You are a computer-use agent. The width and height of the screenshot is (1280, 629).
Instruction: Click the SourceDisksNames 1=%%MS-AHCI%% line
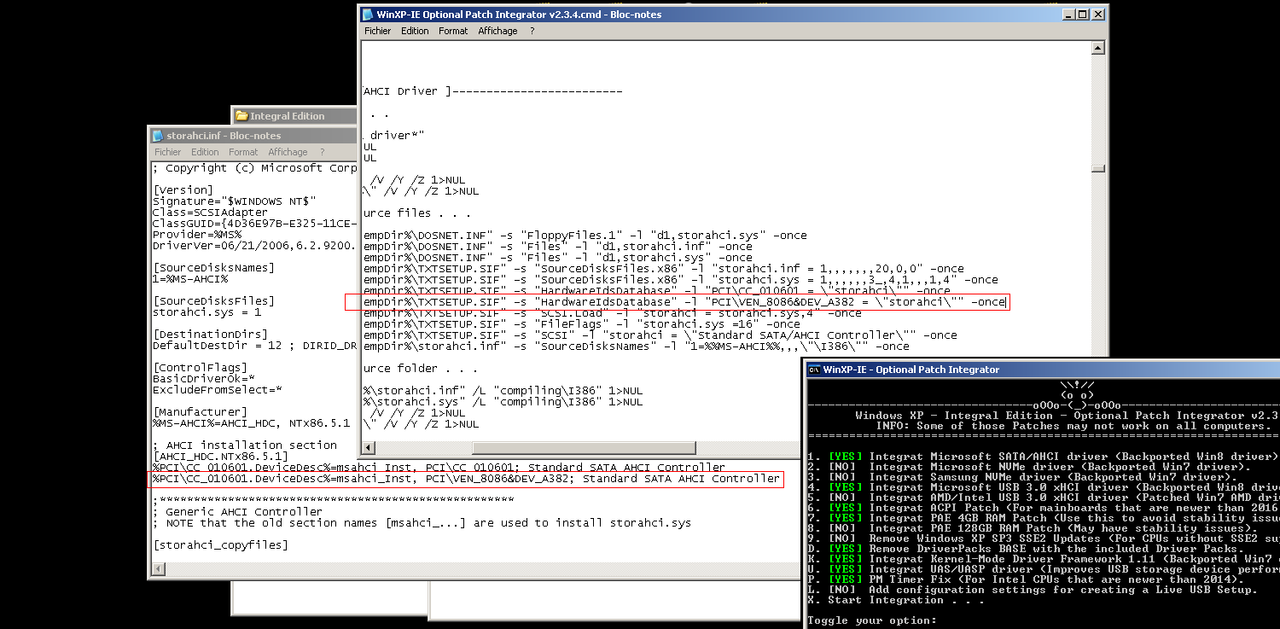click(x=636, y=346)
